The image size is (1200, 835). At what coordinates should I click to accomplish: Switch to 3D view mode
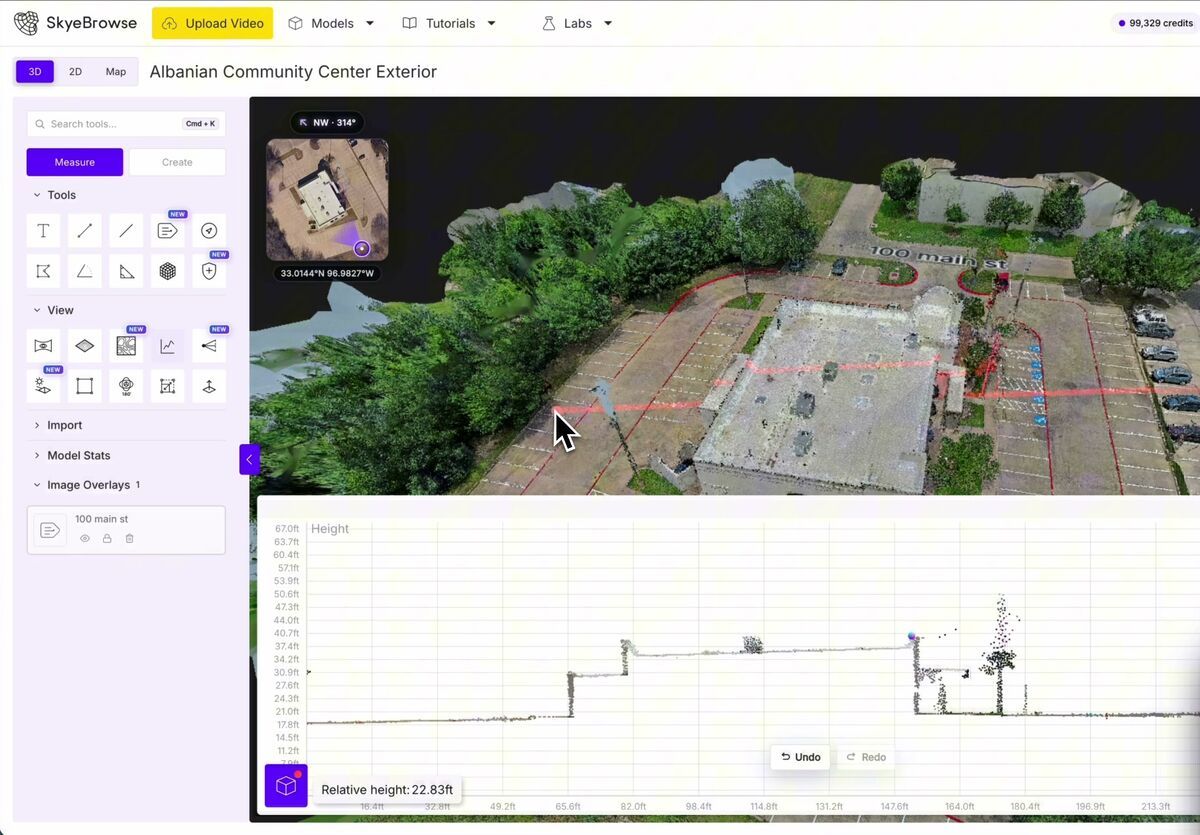coord(35,72)
